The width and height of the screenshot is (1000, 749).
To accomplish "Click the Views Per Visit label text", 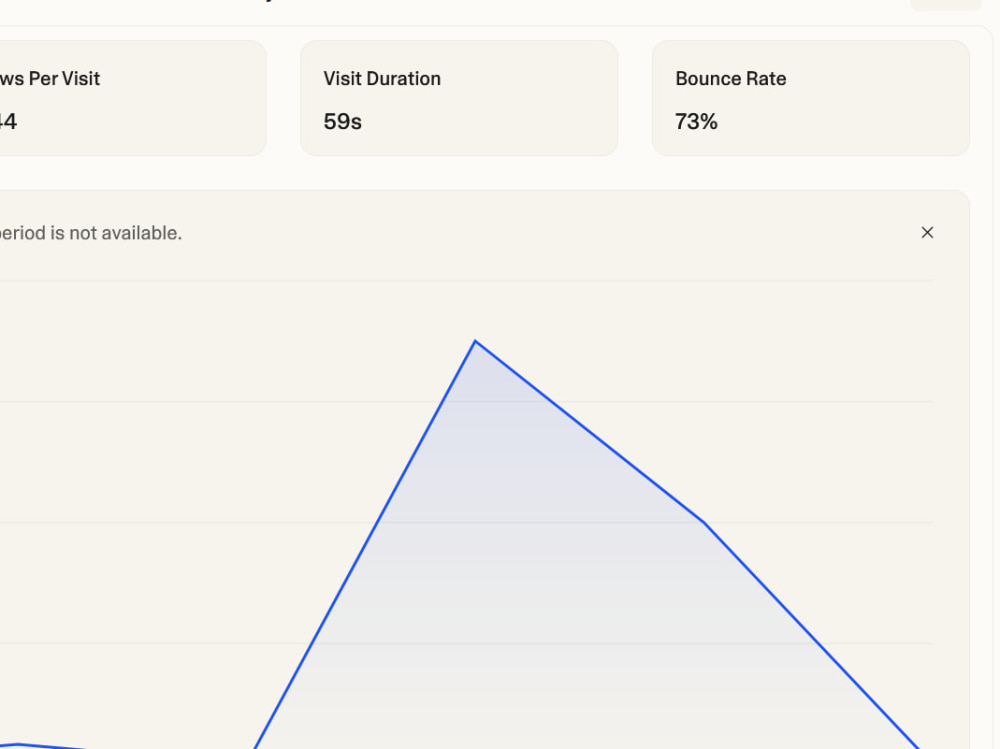I will pyautogui.click(x=50, y=78).
